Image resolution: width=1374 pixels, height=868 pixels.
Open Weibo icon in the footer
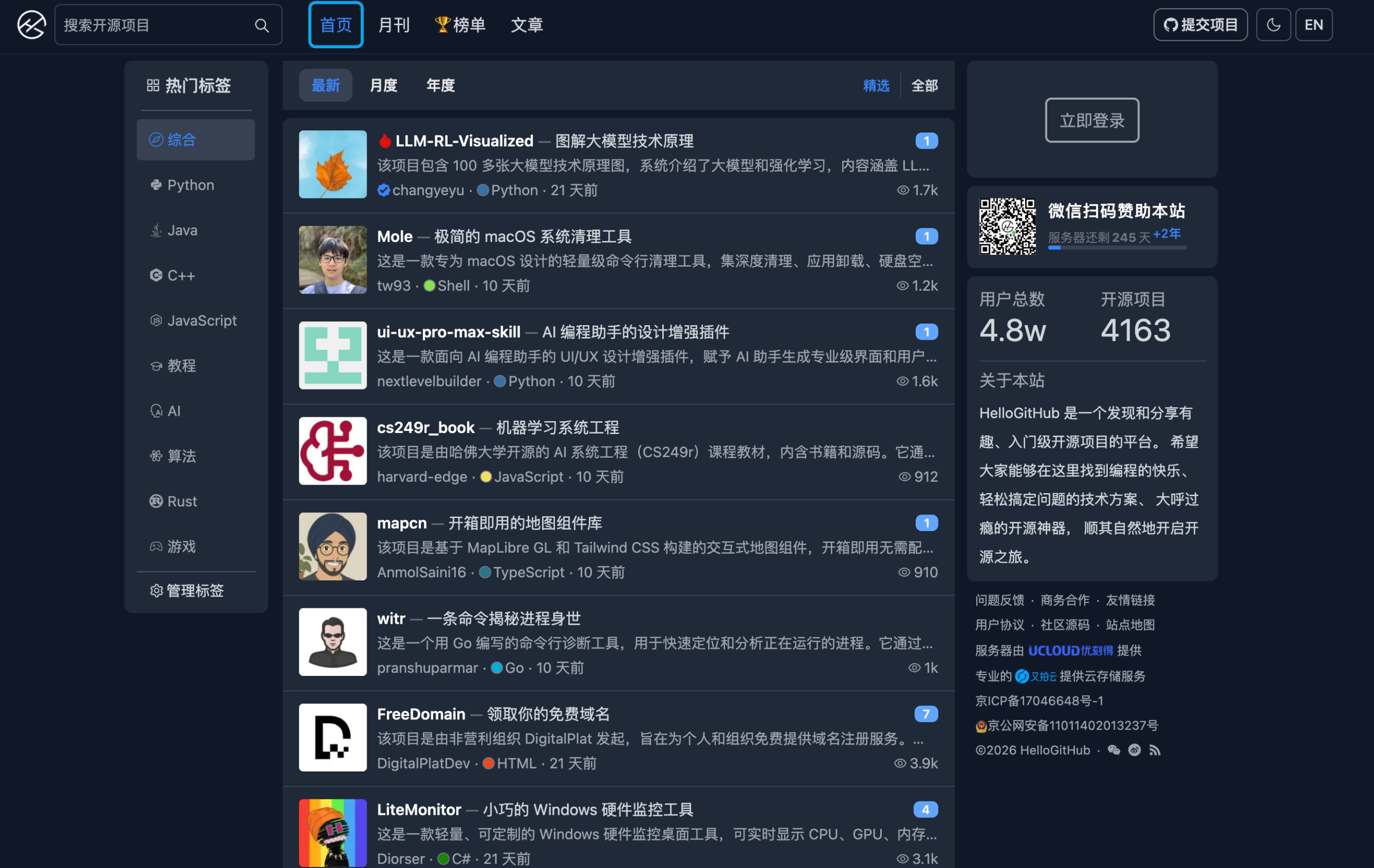click(x=1135, y=750)
